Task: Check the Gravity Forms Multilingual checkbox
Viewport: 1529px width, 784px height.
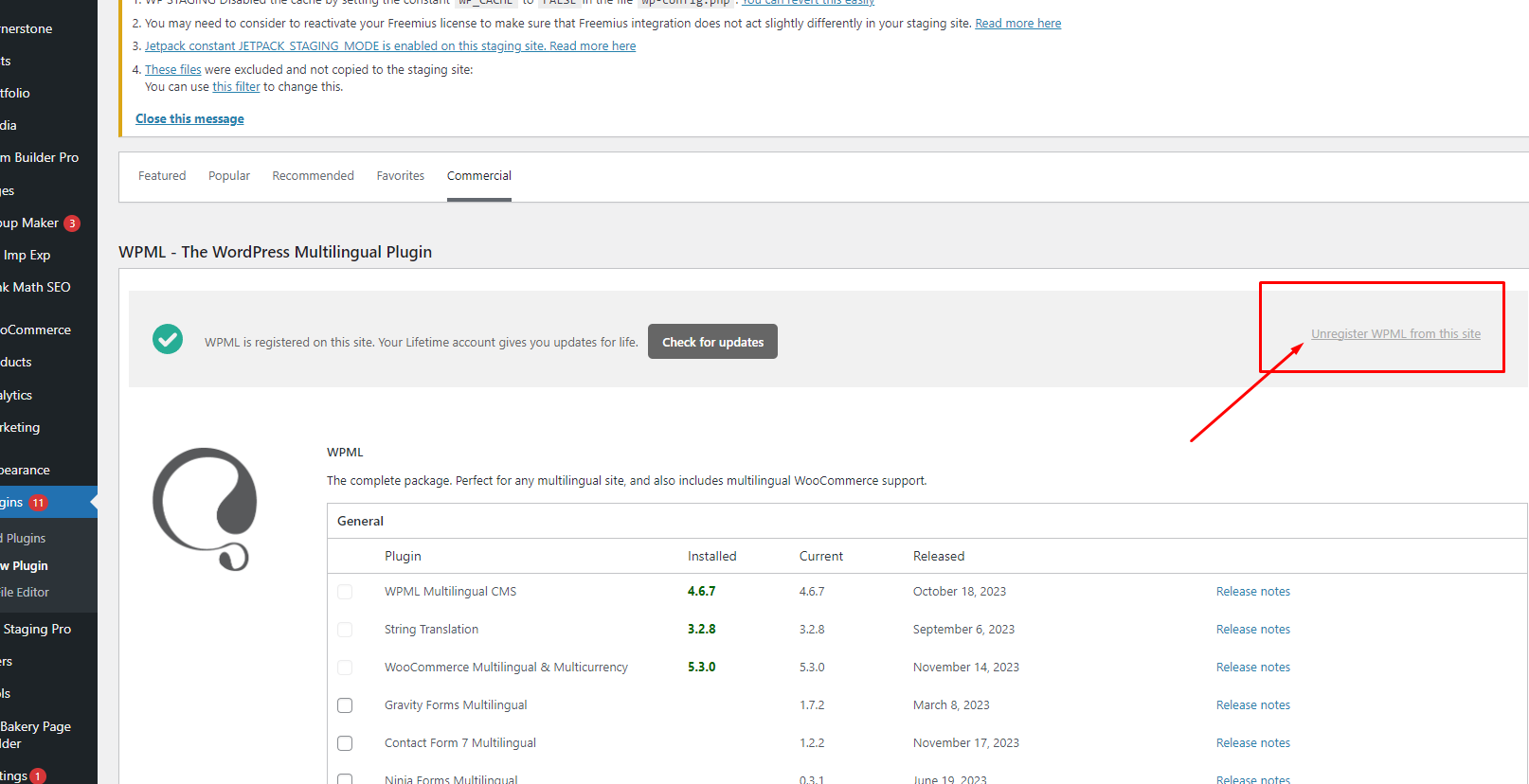Action: (x=345, y=705)
